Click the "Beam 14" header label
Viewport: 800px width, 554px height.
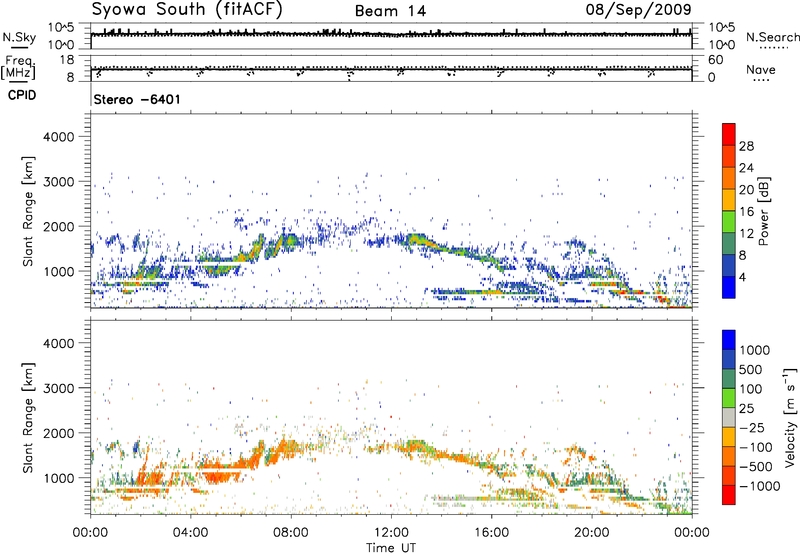coord(390,11)
